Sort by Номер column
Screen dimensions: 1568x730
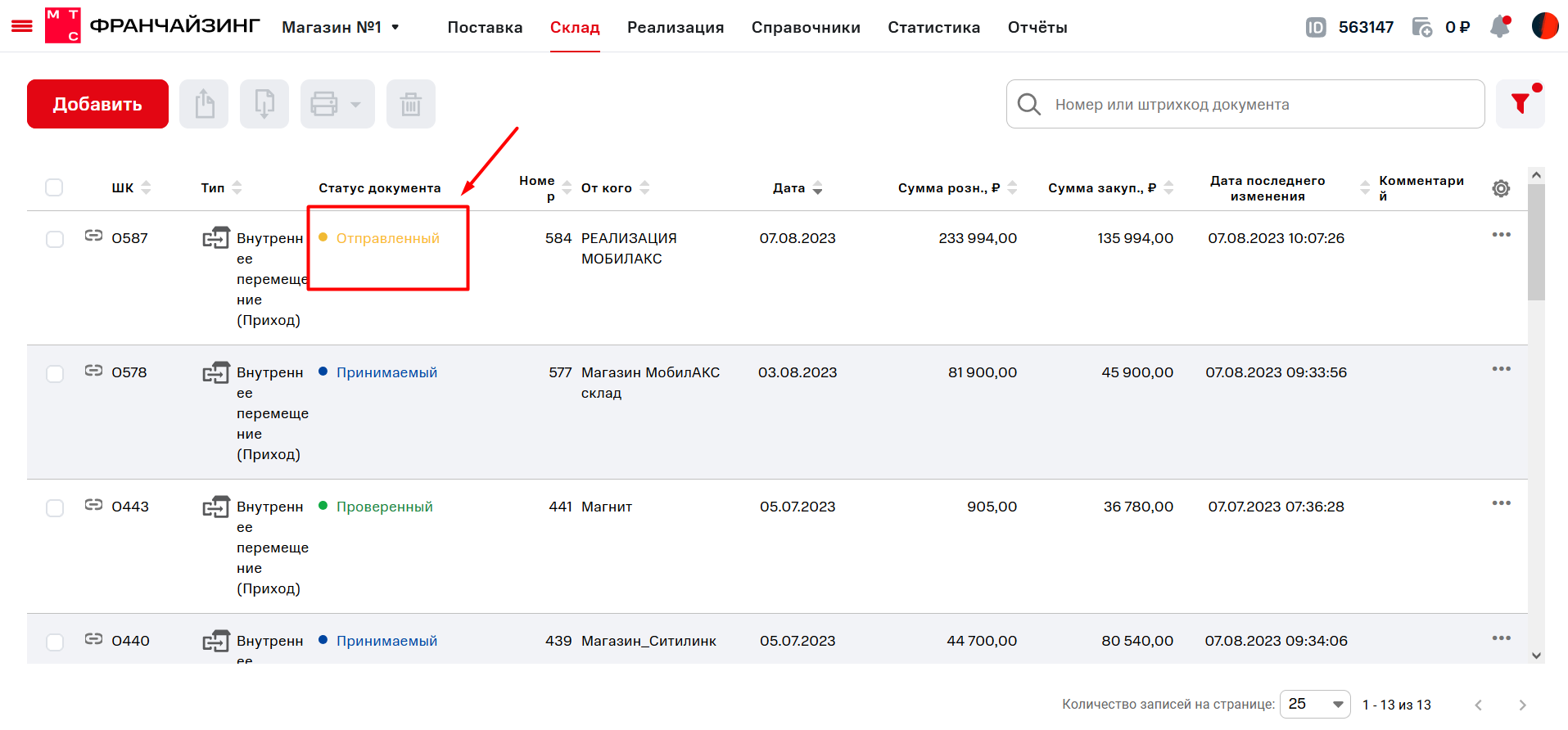coord(567,187)
